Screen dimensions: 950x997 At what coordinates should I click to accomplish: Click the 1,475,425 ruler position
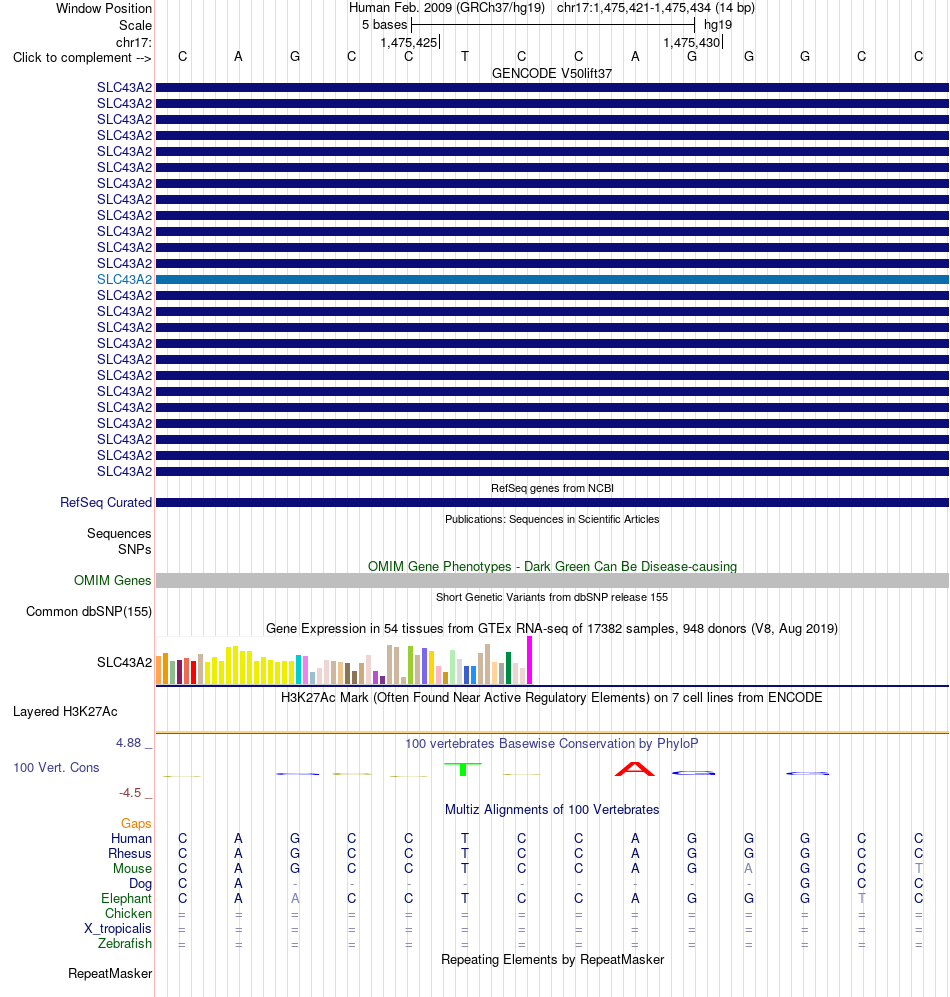pos(409,43)
